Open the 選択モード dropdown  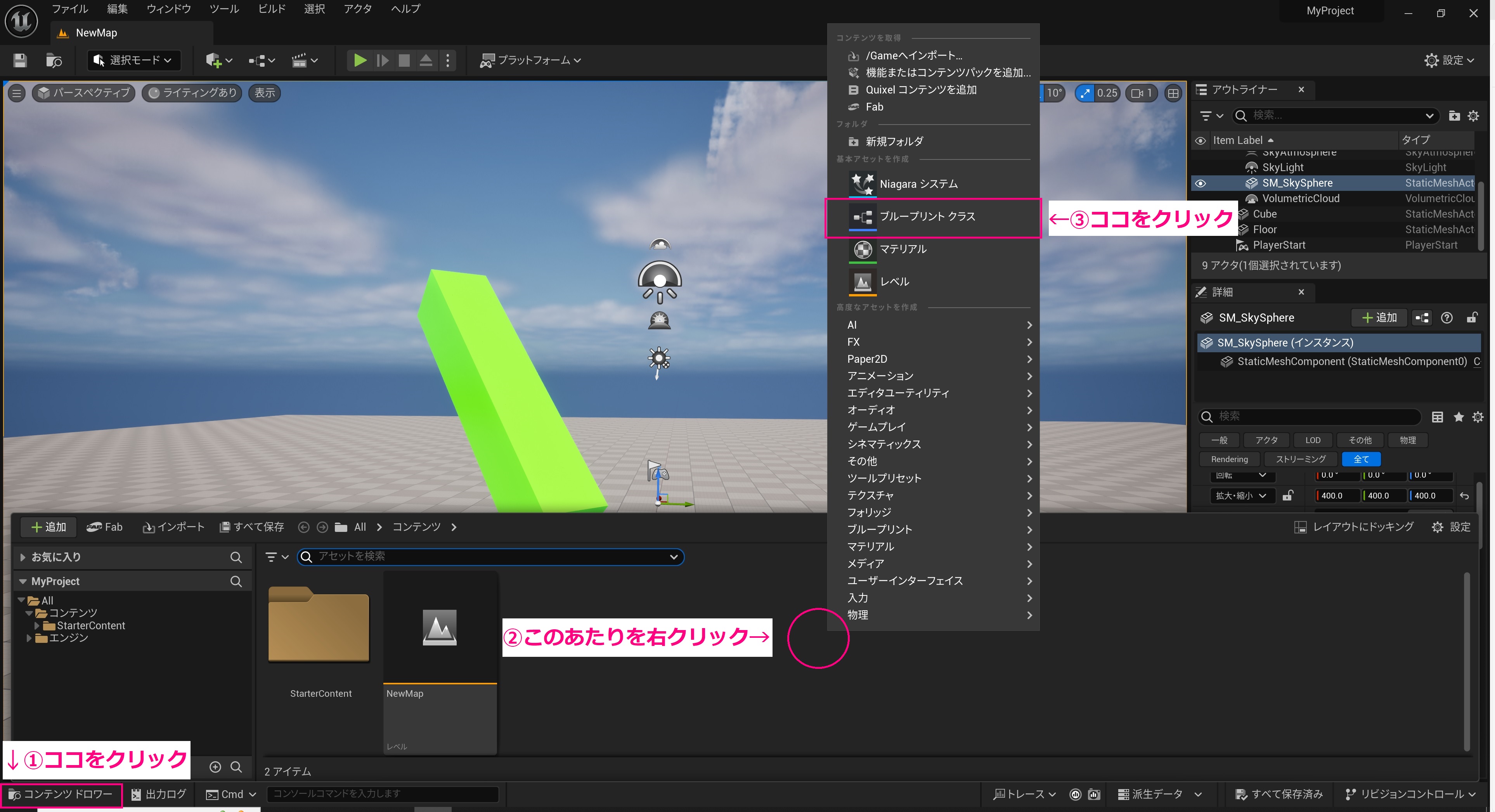tap(133, 60)
